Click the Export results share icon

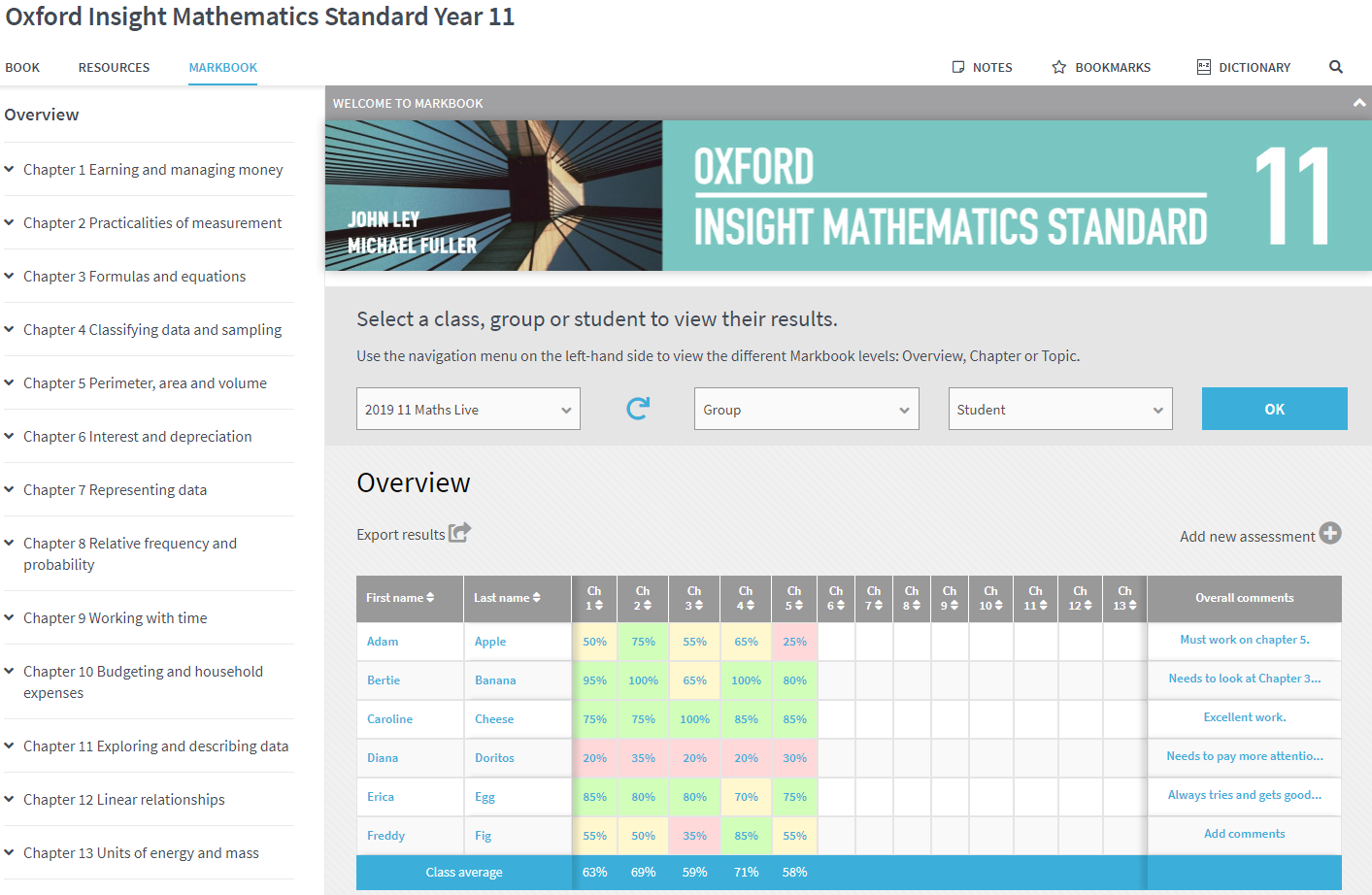click(460, 532)
